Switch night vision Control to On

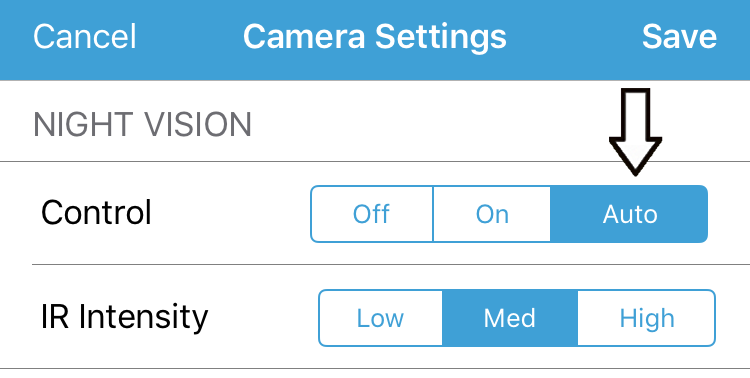(492, 214)
